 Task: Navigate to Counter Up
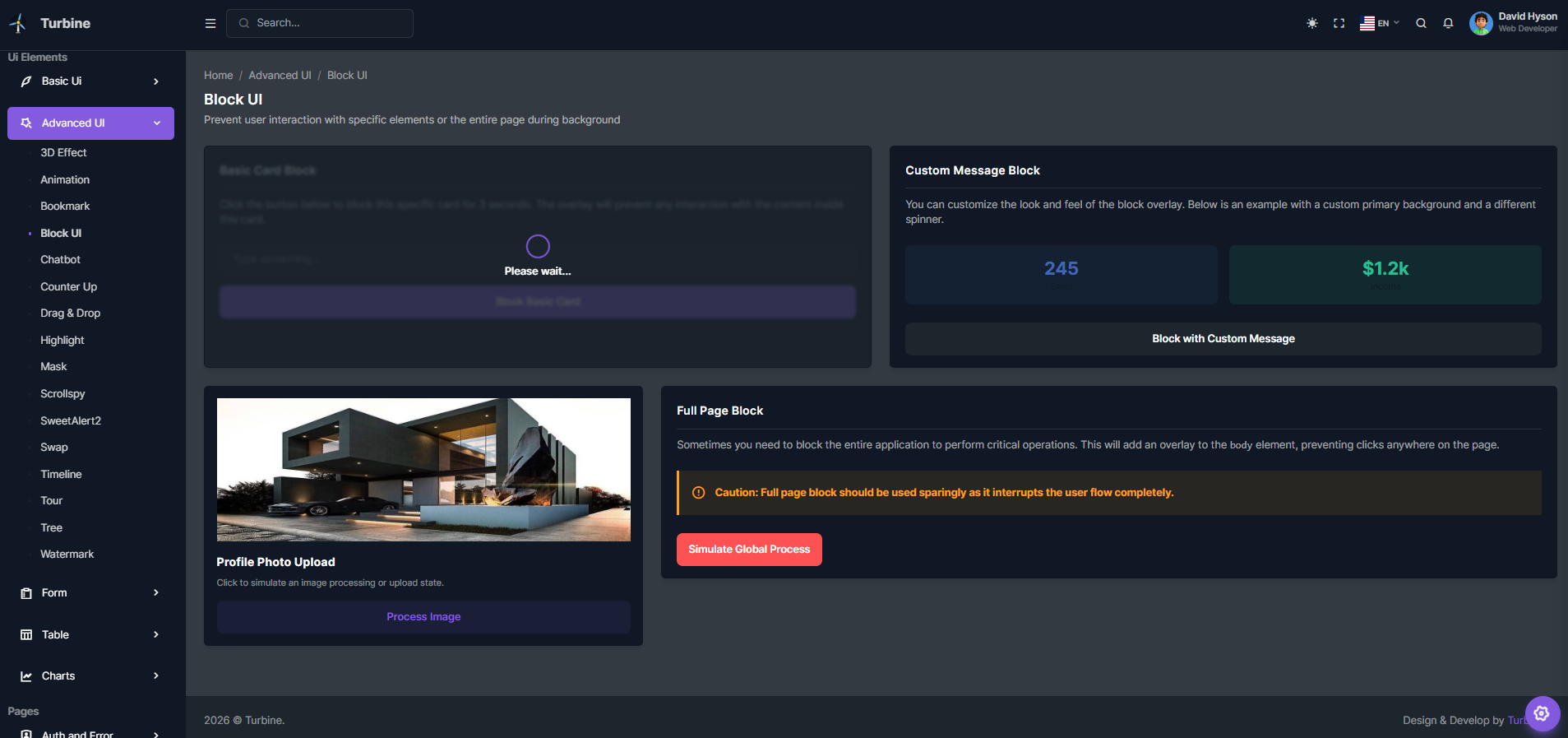pyautogui.click(x=68, y=287)
